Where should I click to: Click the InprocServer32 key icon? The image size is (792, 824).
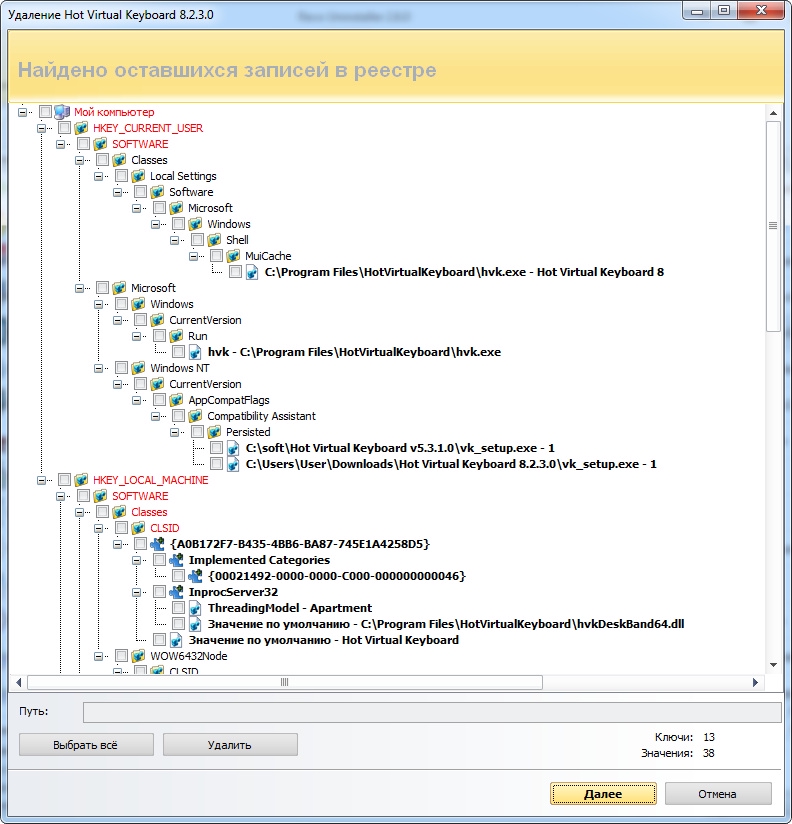(x=176, y=592)
